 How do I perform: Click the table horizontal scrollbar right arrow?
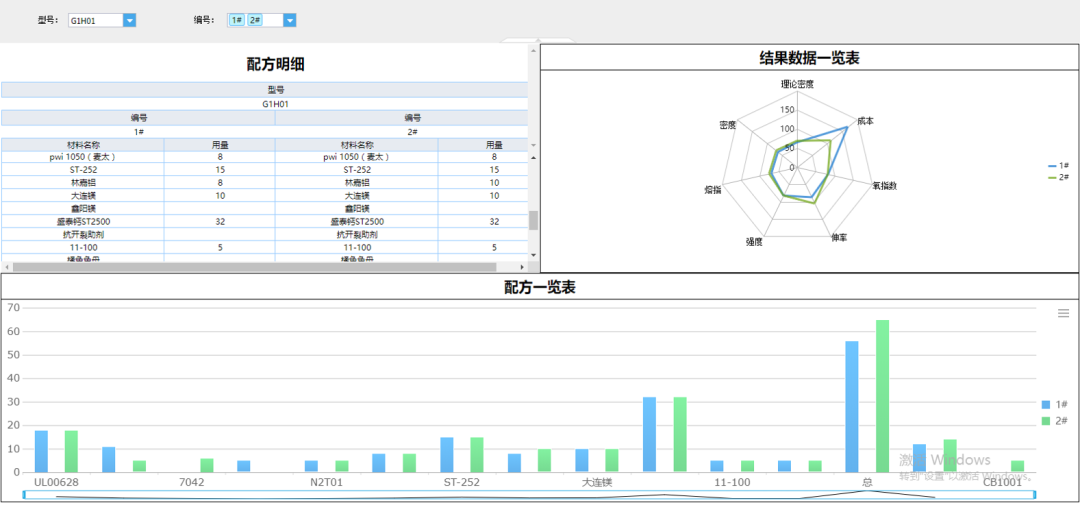click(521, 267)
